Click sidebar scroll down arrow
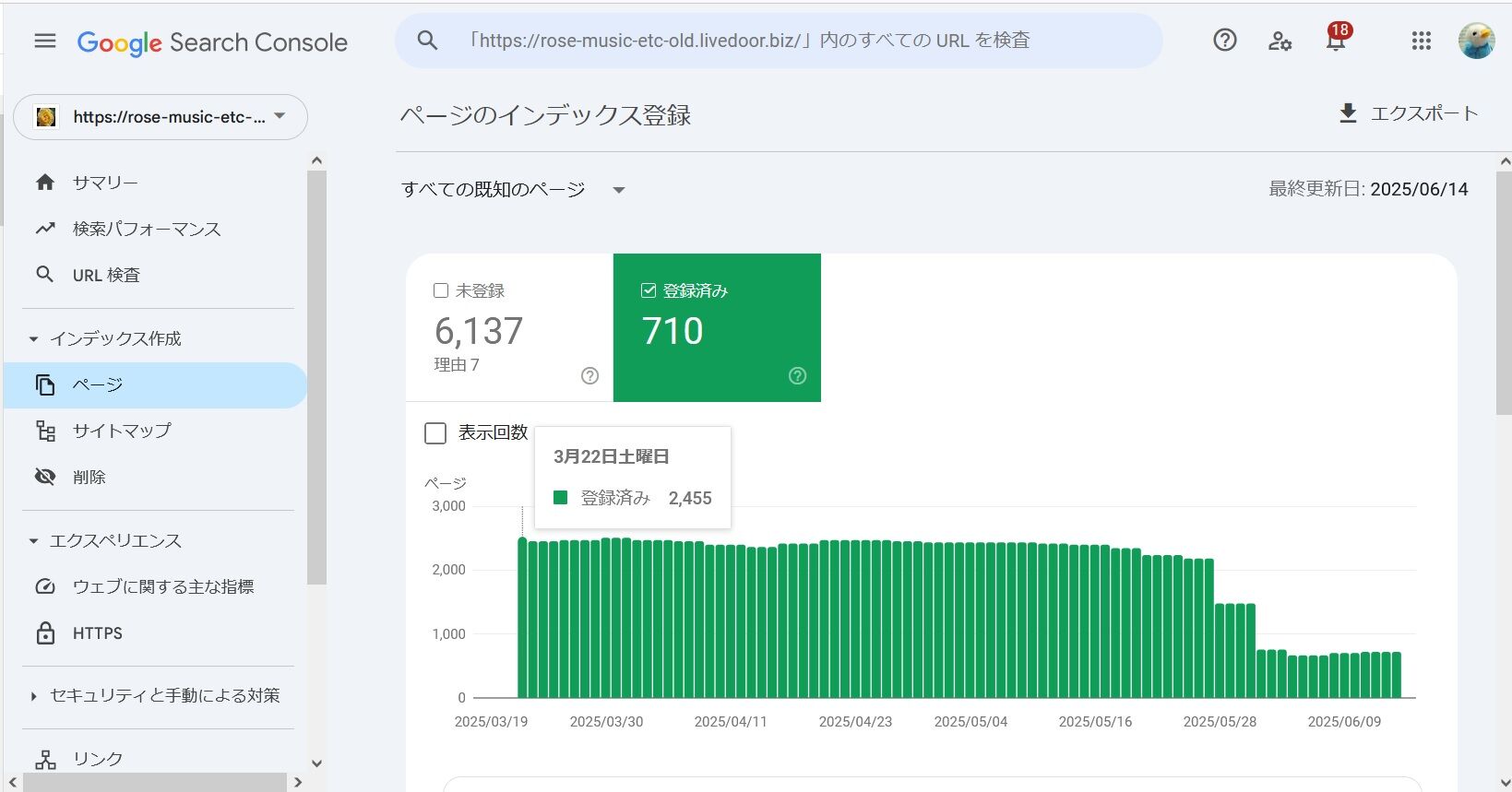 click(316, 763)
